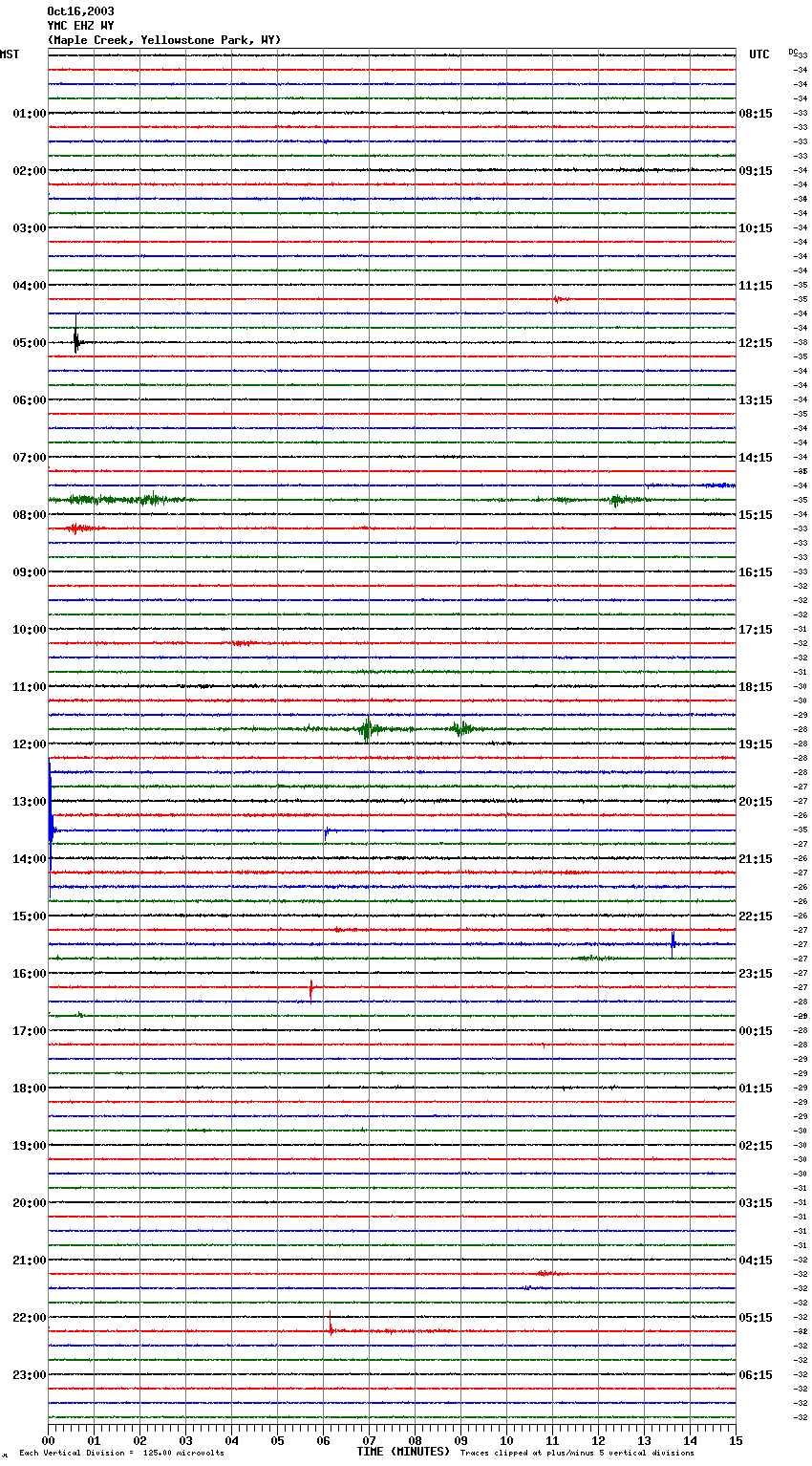Screen dimensions: 812x1466
Task: Select the "07:00" MST hour label
Action: (30, 457)
